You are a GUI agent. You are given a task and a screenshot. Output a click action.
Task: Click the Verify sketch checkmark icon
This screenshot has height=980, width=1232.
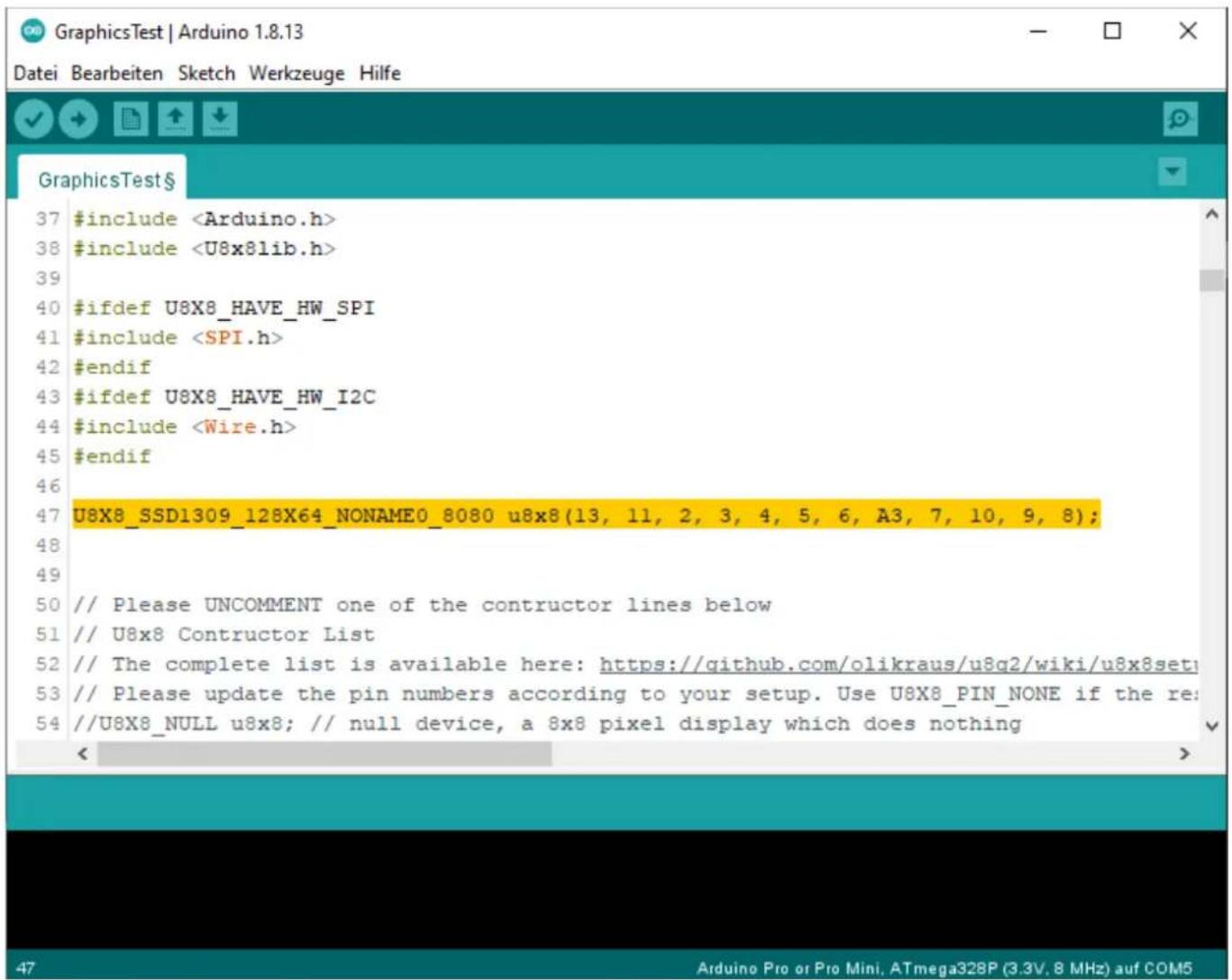pos(33,119)
